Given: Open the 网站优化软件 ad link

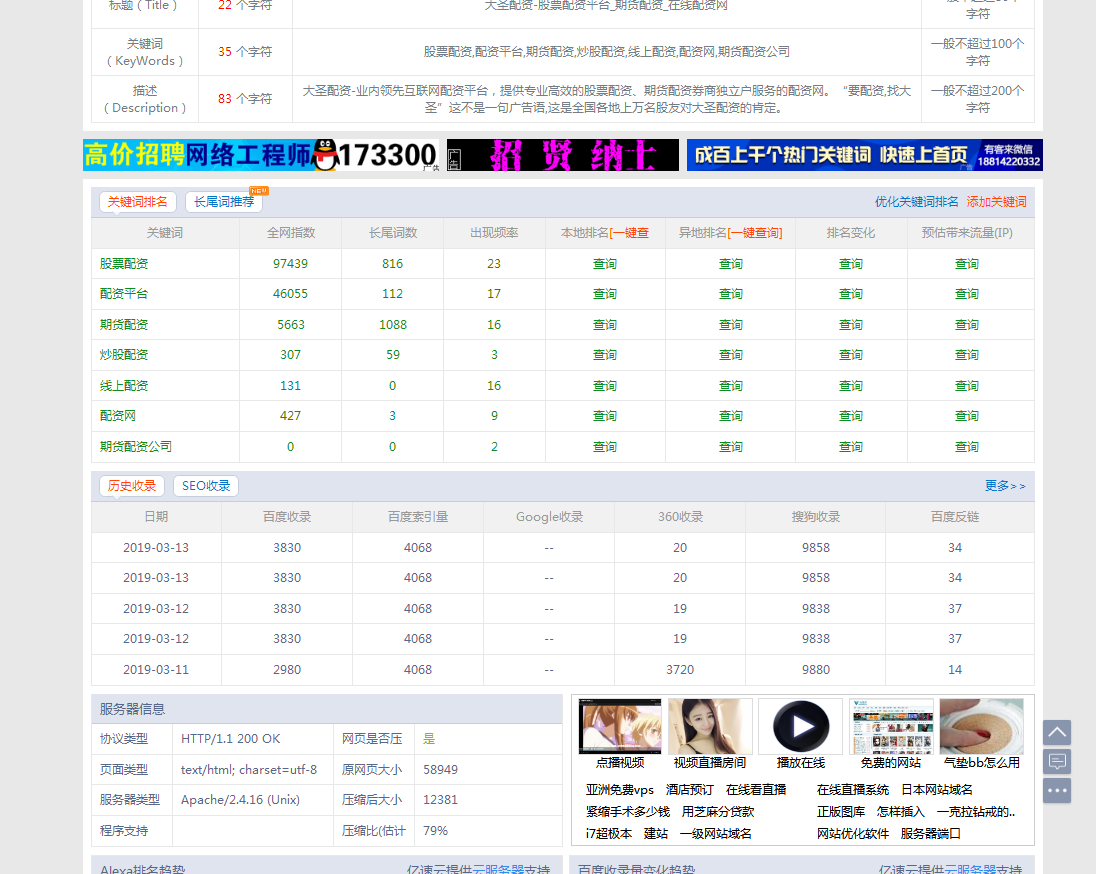Looking at the screenshot, I should point(853,833).
